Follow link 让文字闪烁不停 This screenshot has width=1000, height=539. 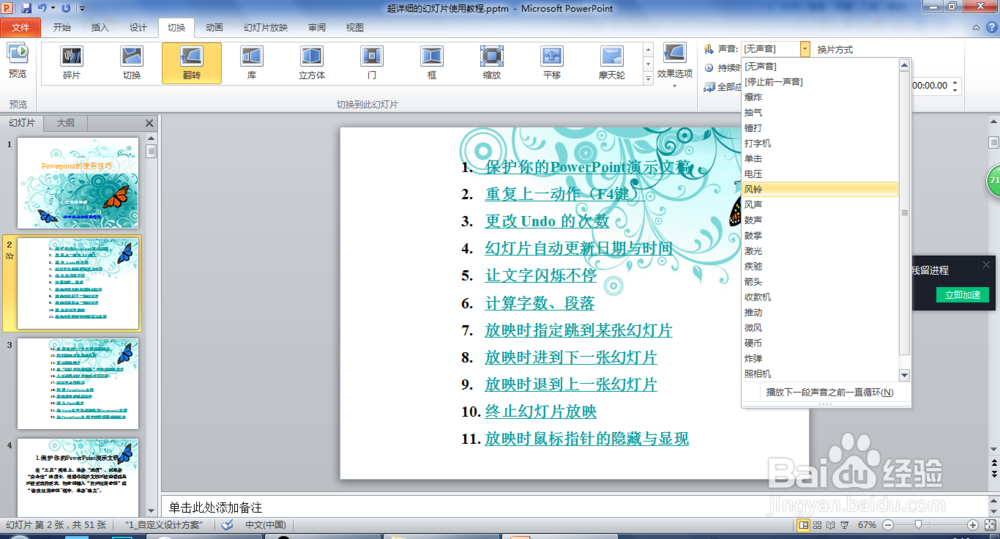click(540, 276)
